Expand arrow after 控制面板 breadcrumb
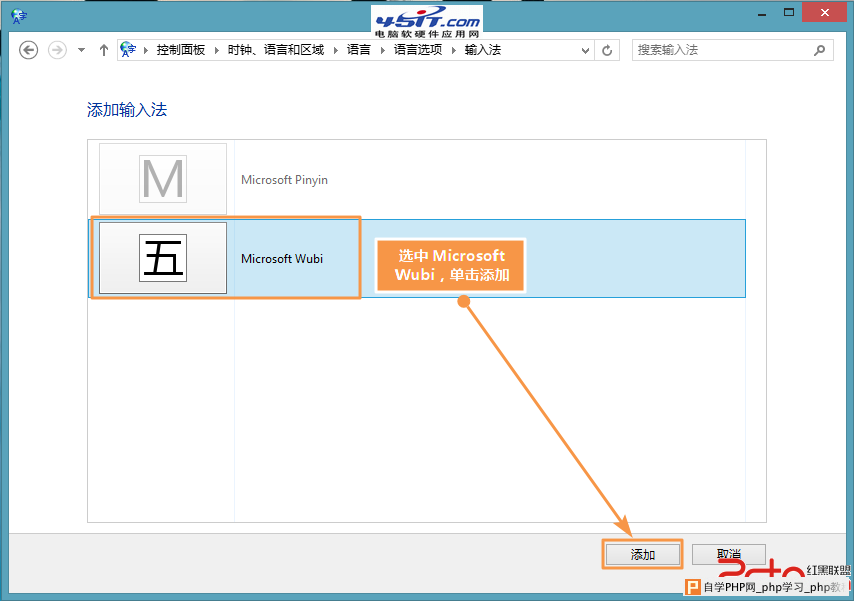 click(x=215, y=50)
